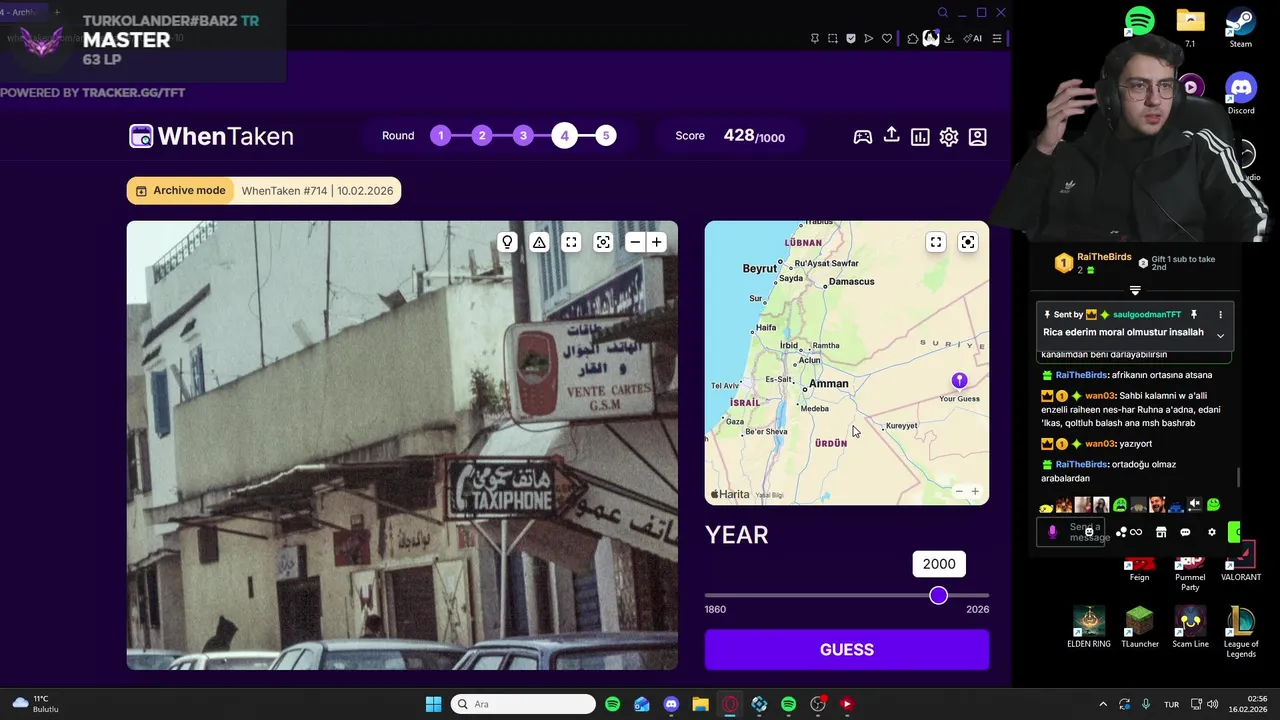Select round 4 indicator
The image size is (1280, 720).
click(x=564, y=136)
